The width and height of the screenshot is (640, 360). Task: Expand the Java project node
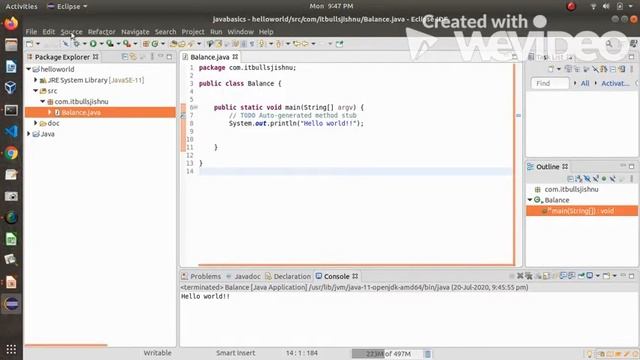(x=29, y=133)
